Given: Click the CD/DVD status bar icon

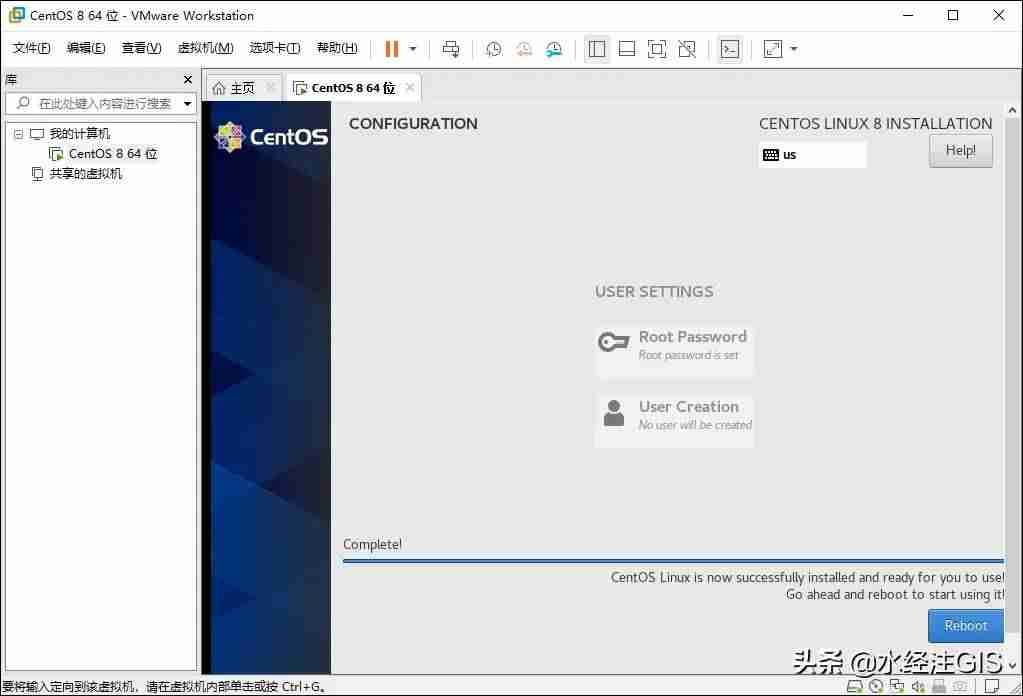Looking at the screenshot, I should (x=876, y=686).
